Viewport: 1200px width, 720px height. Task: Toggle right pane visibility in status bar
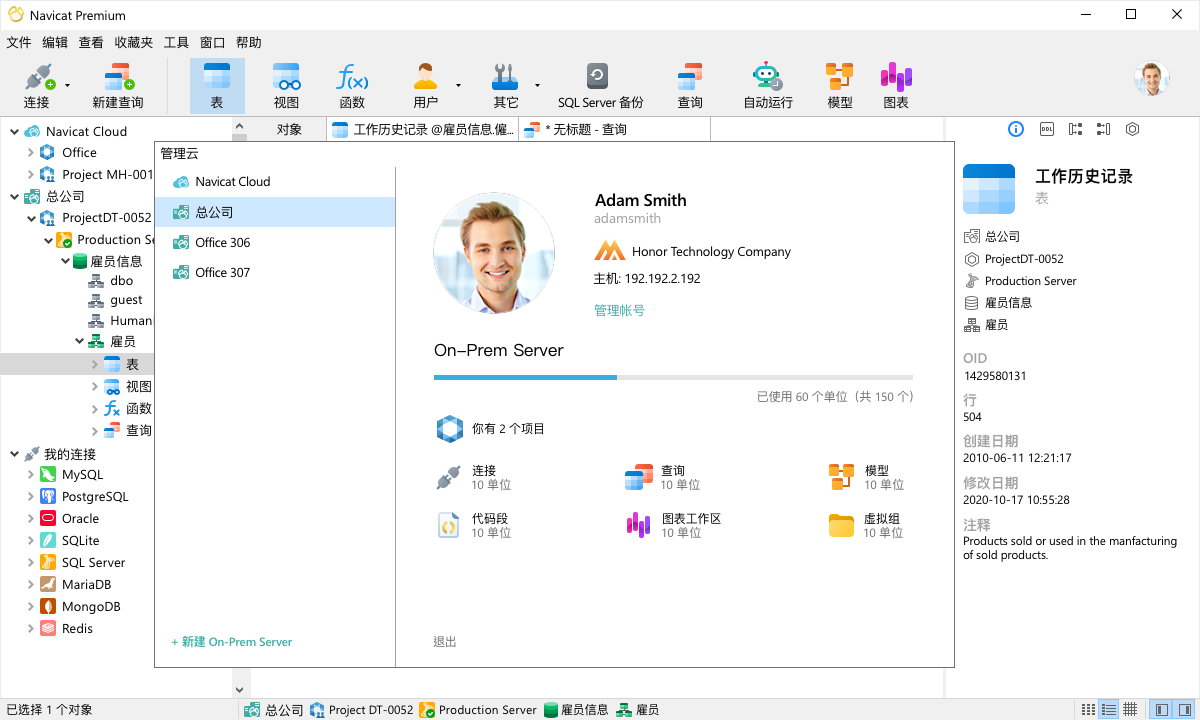pyautogui.click(x=1182, y=709)
